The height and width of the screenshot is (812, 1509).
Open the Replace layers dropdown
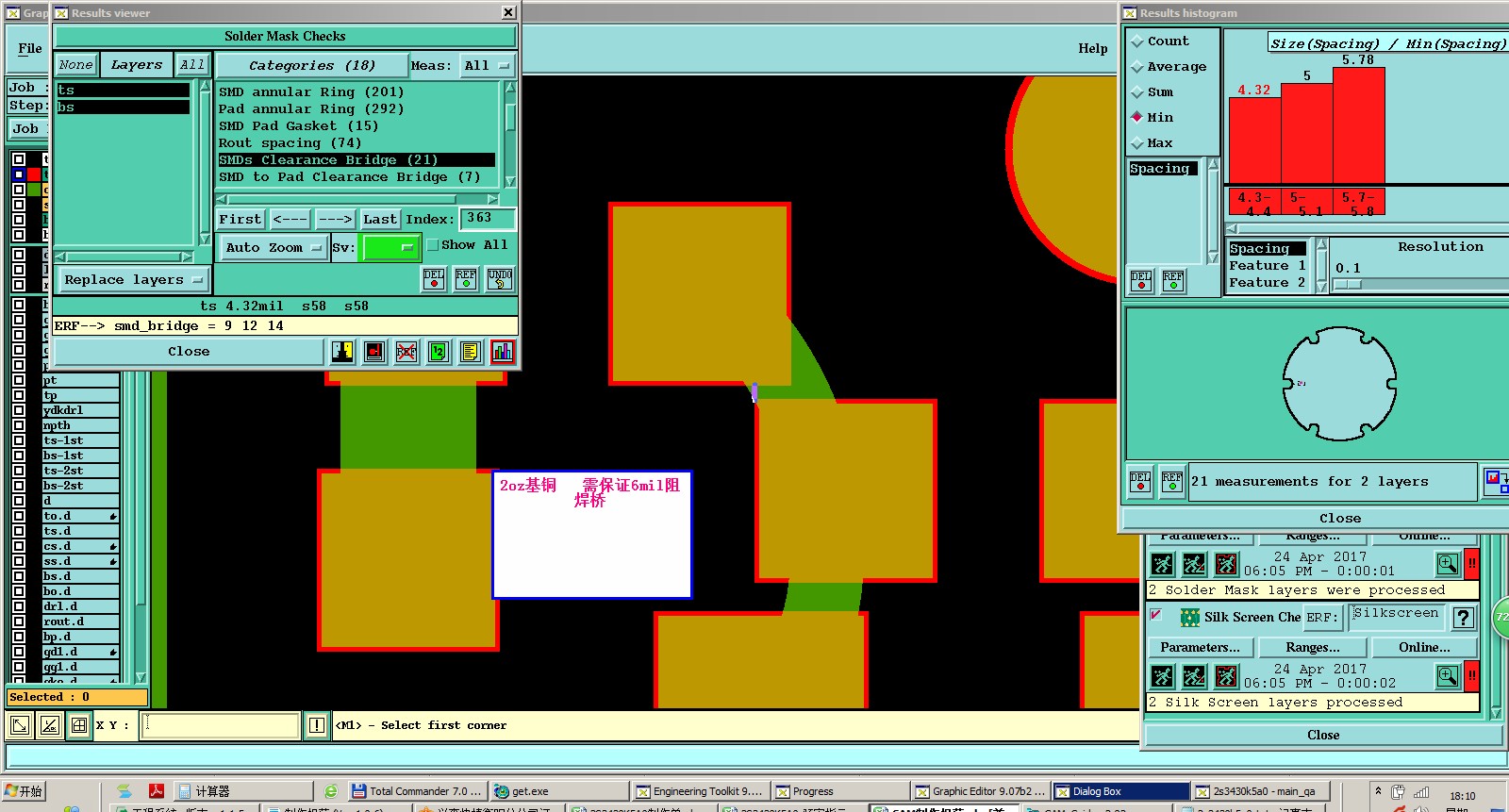[x=133, y=280]
